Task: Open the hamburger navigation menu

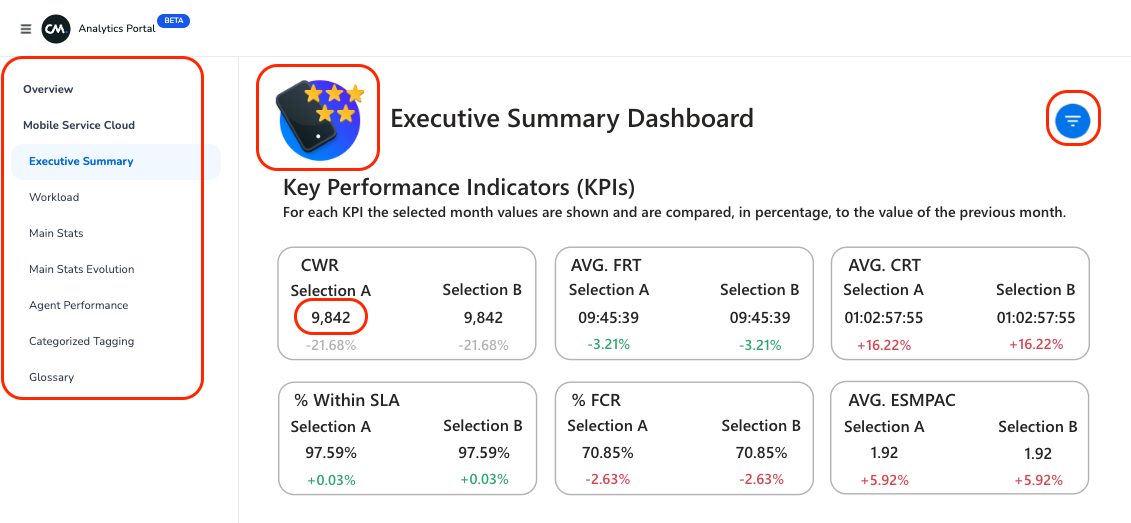Action: pos(26,29)
